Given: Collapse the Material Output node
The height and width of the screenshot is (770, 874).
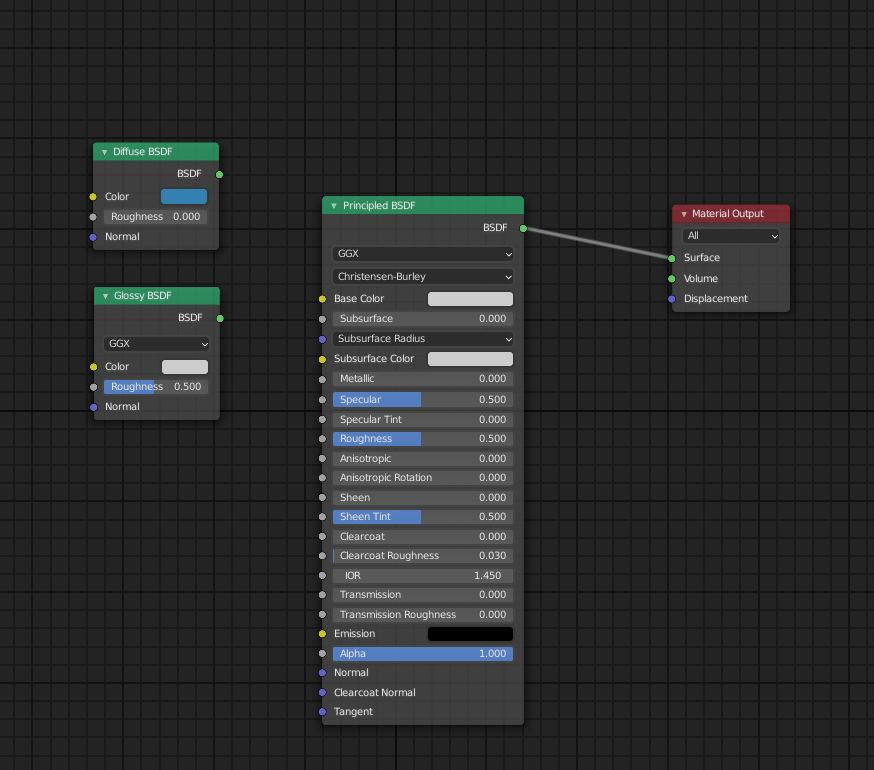Looking at the screenshot, I should point(684,214).
